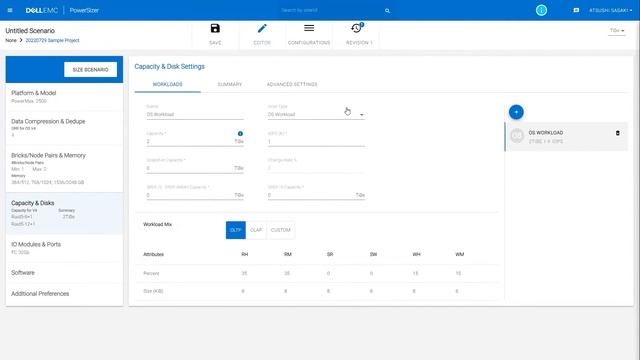
Task: Open the Capacity unit TiB selector
Action: pos(239,141)
